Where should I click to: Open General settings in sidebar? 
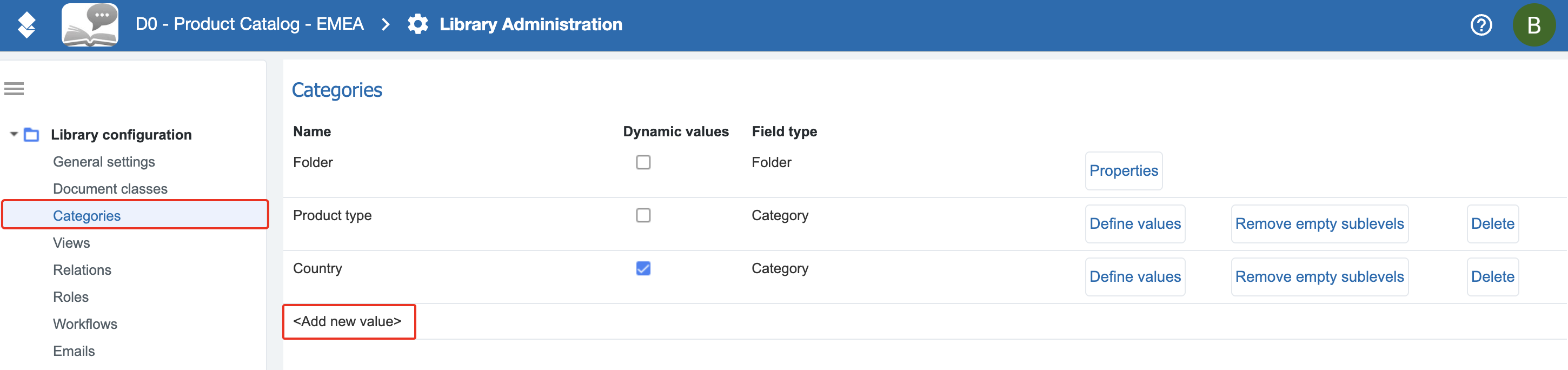pos(104,162)
